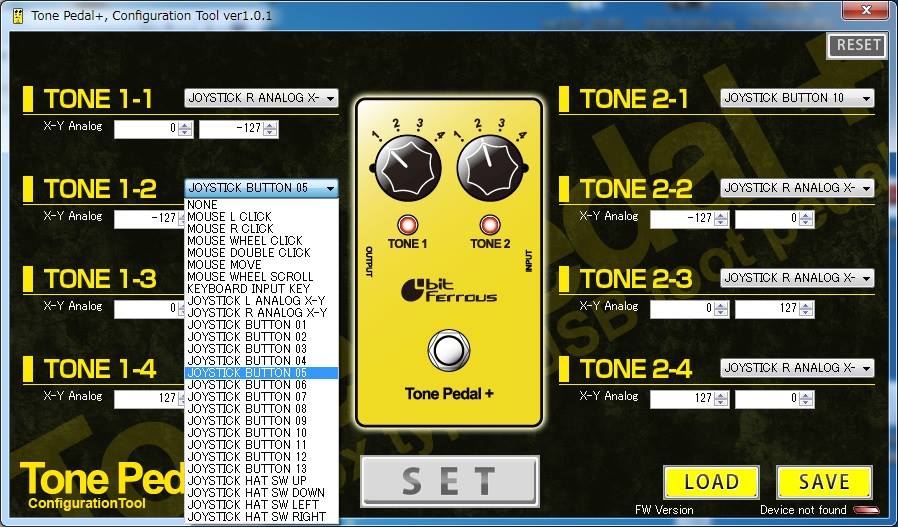
Task: Click the yellow LOAD button
Action: [x=711, y=482]
